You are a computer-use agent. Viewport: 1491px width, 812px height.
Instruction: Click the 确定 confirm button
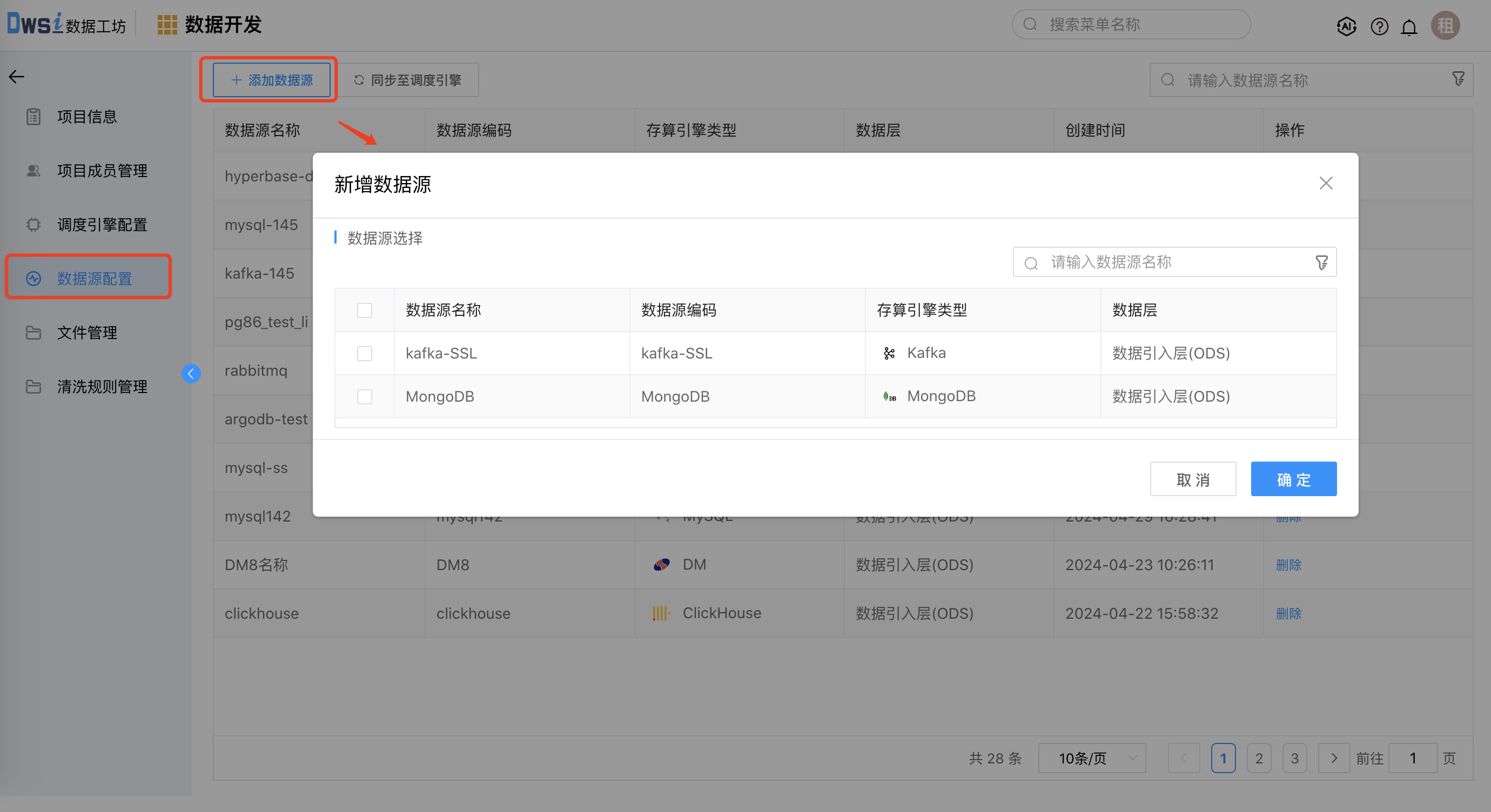pos(1294,479)
